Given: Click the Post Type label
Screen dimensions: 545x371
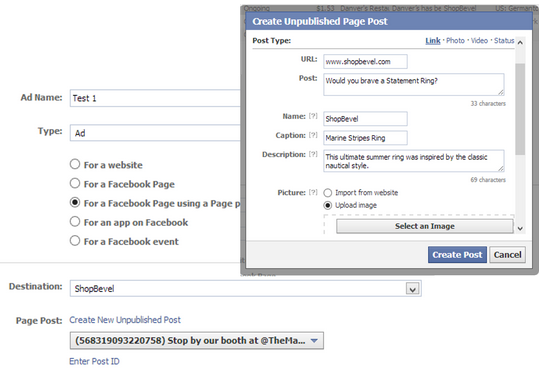Looking at the screenshot, I should (x=271, y=41).
